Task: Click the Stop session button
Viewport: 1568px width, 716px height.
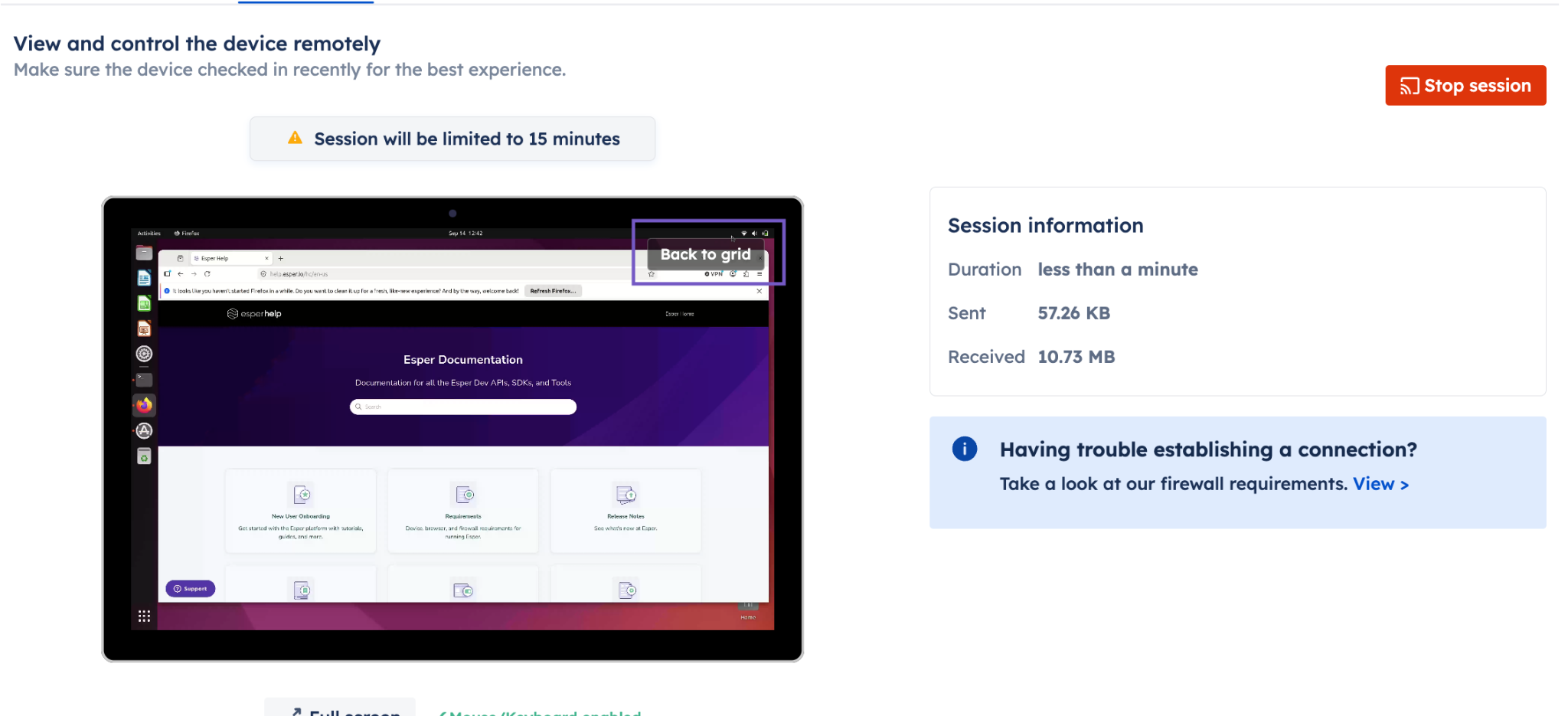Action: click(x=1465, y=86)
